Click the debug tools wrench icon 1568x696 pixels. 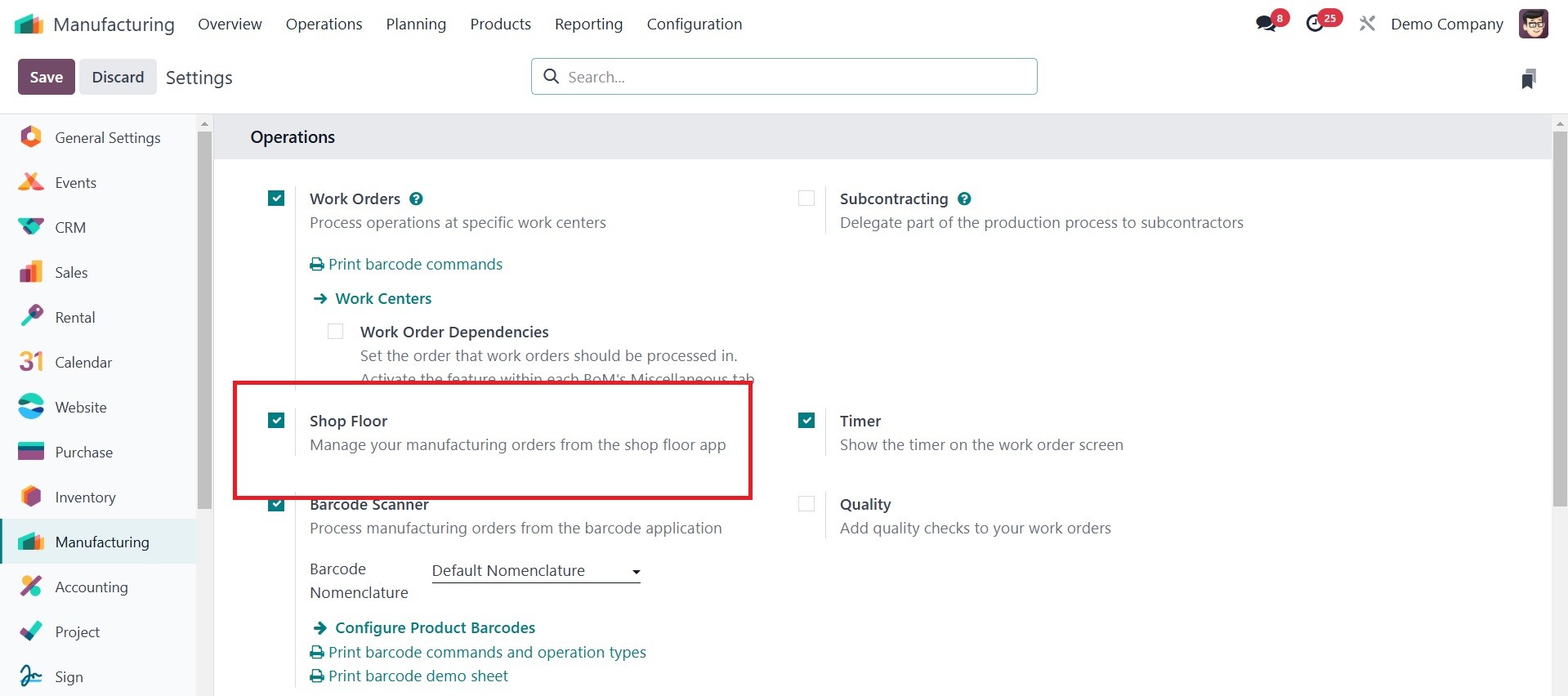(1367, 24)
